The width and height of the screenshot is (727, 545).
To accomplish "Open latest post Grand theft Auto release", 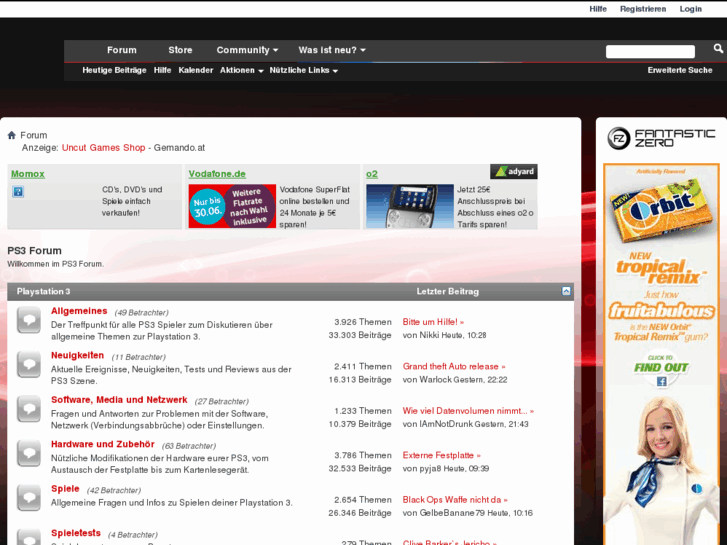I will [x=454, y=366].
